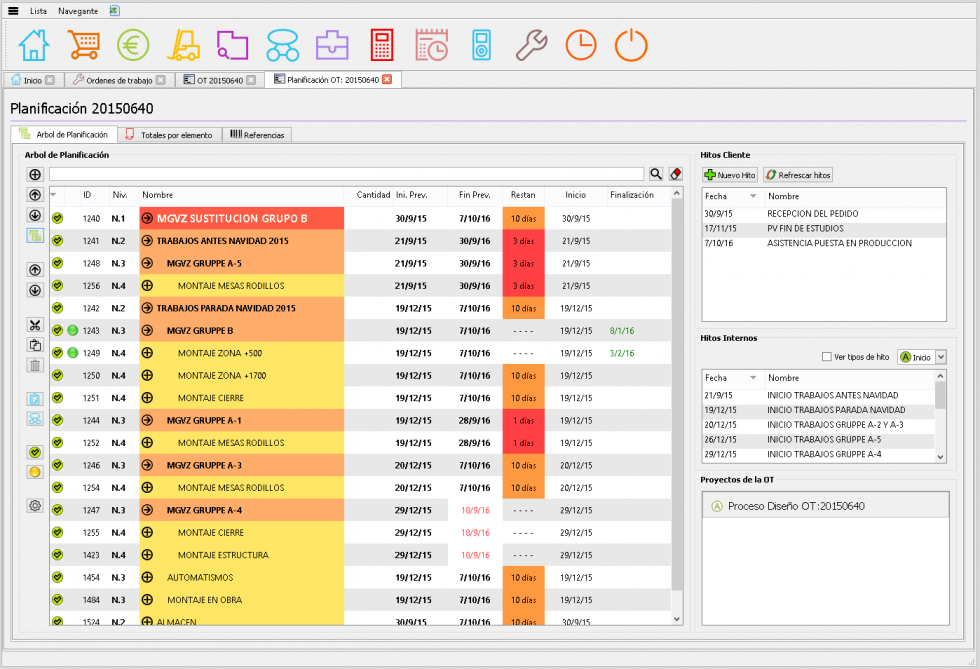Open the home icon in toolbar
The height and width of the screenshot is (669, 980).
click(x=34, y=46)
